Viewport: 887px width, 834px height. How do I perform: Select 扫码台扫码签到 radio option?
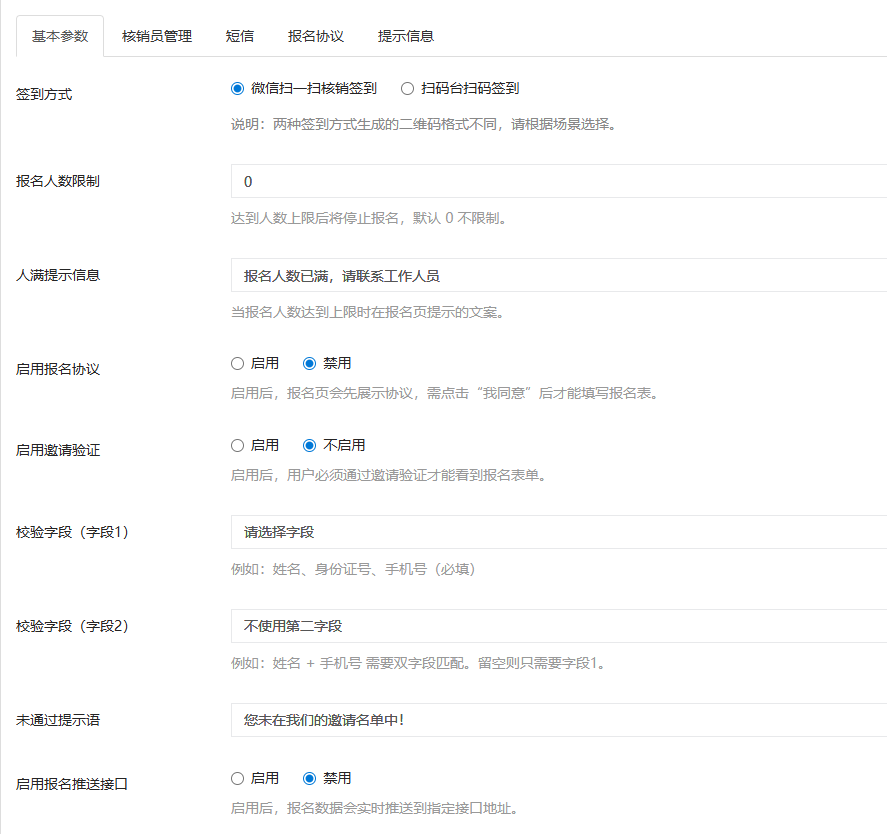pyautogui.click(x=407, y=88)
